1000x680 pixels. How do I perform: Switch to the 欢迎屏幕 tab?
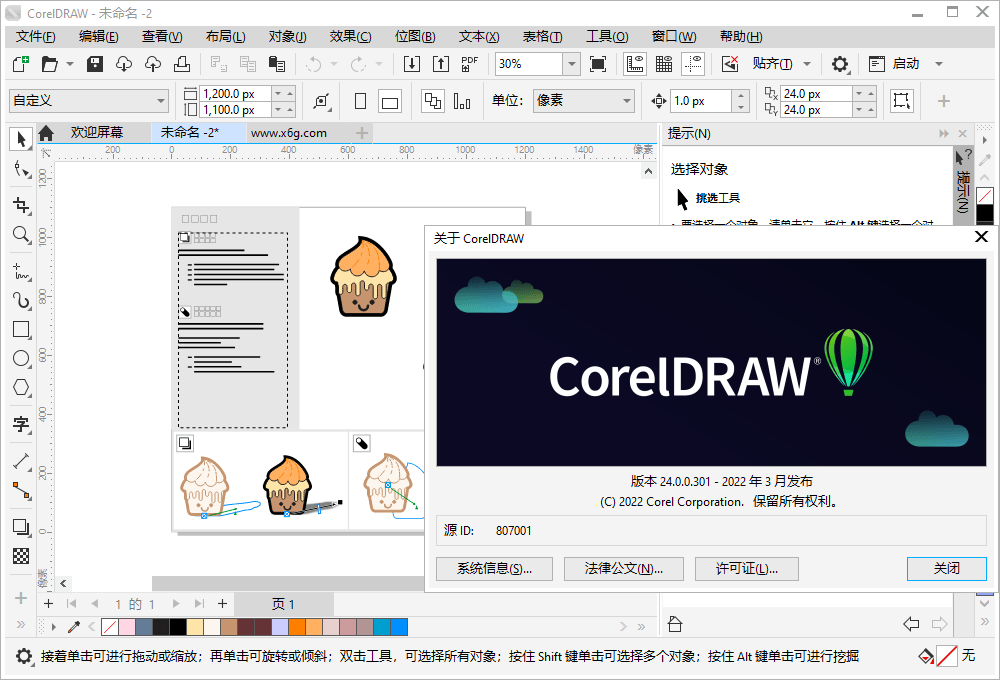pos(97,131)
